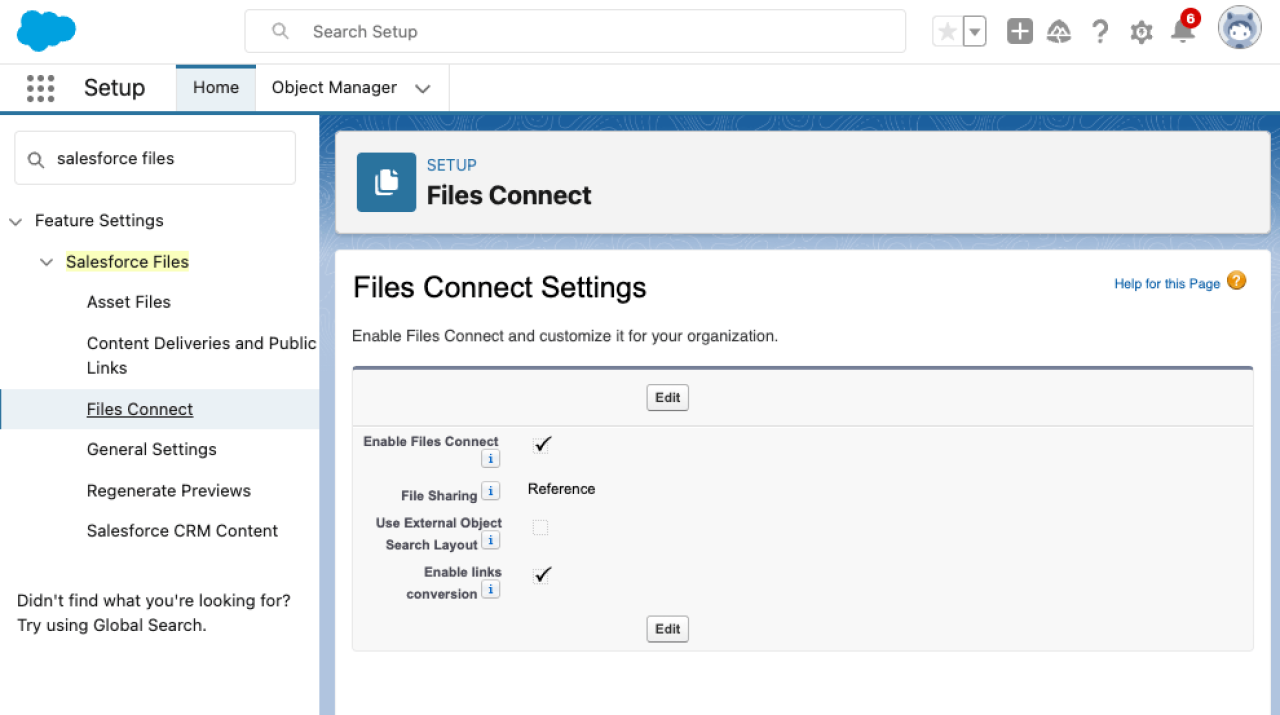Click the Files Connect page header icon
1280x715 pixels.
click(x=386, y=182)
